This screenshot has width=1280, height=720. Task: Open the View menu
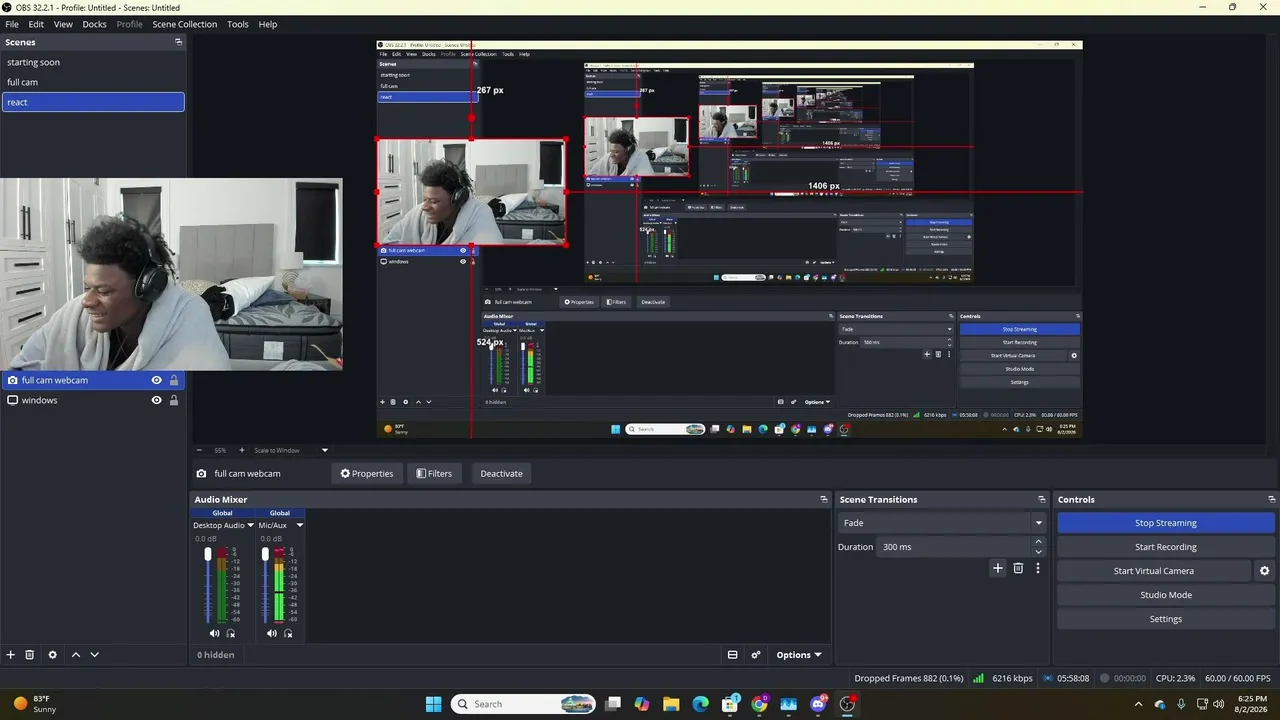[63, 24]
